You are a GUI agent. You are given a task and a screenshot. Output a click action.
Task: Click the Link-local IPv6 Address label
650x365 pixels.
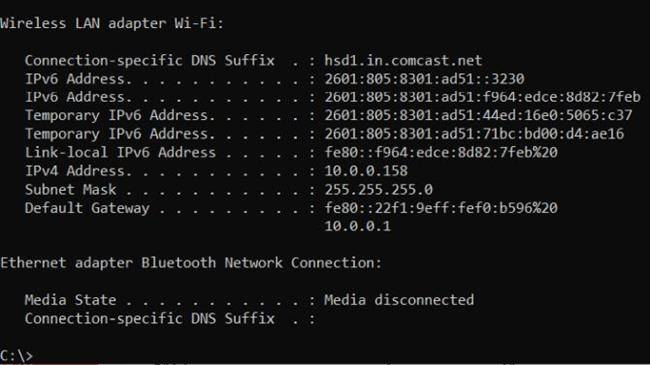pyautogui.click(x=120, y=152)
